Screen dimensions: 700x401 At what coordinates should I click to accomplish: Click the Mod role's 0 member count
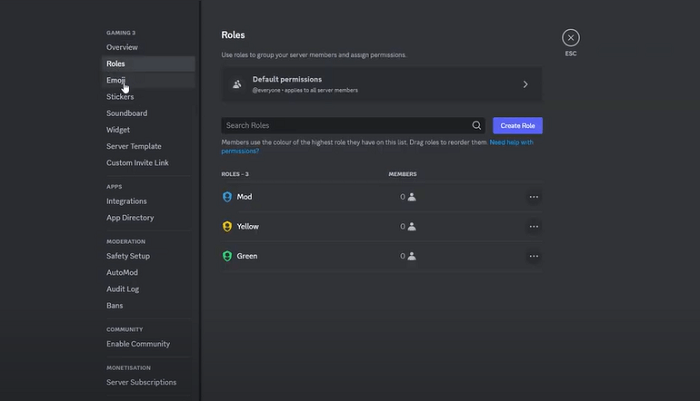(x=403, y=197)
